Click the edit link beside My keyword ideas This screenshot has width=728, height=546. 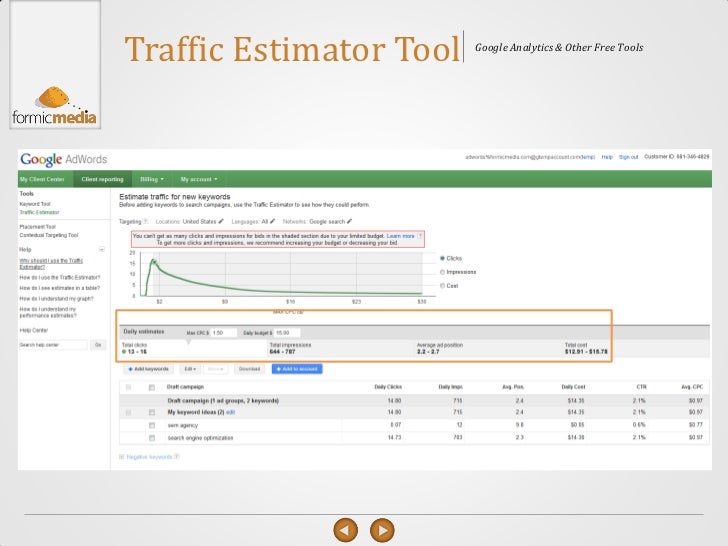pos(230,412)
